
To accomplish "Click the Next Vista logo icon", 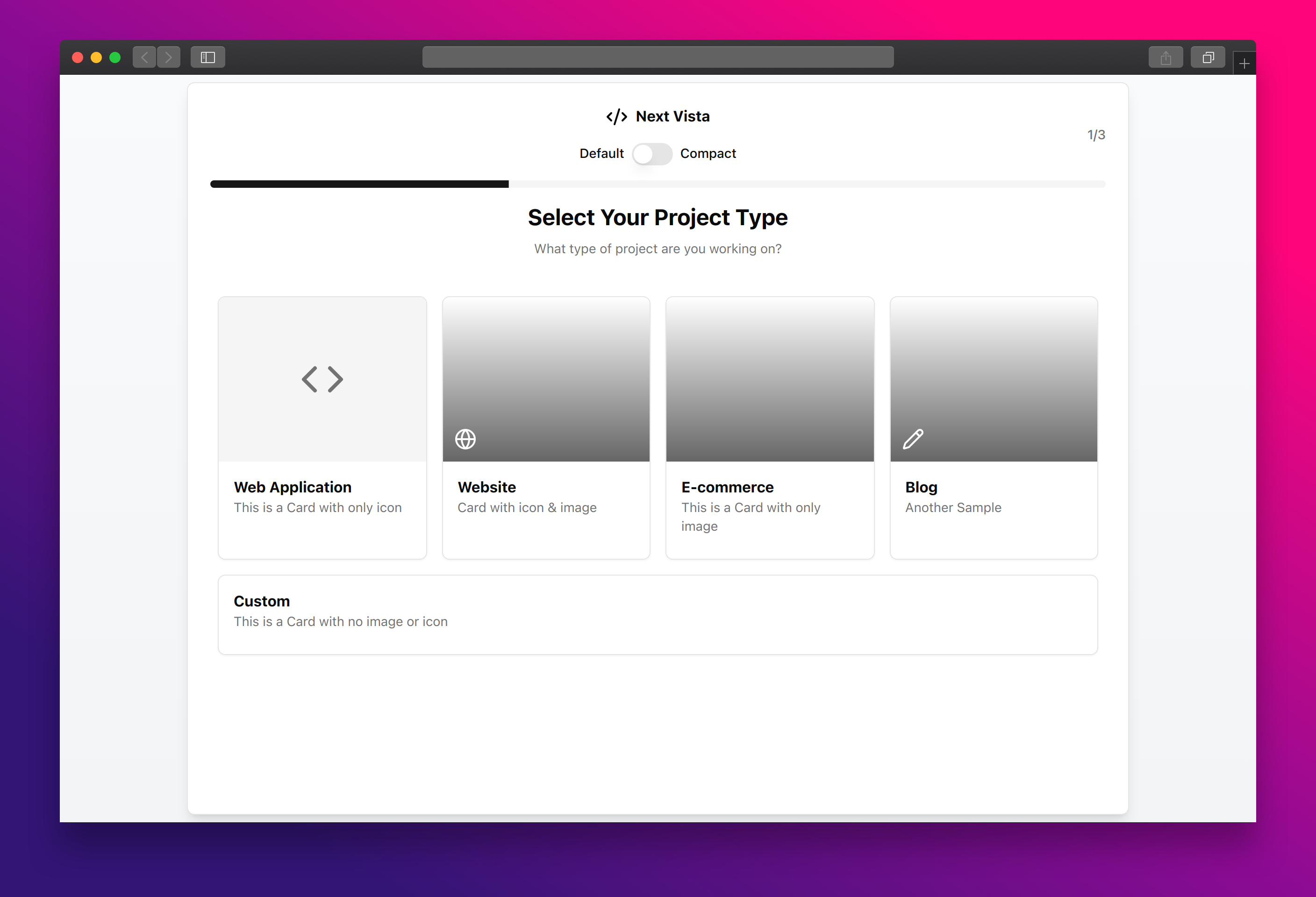I will tap(616, 116).
